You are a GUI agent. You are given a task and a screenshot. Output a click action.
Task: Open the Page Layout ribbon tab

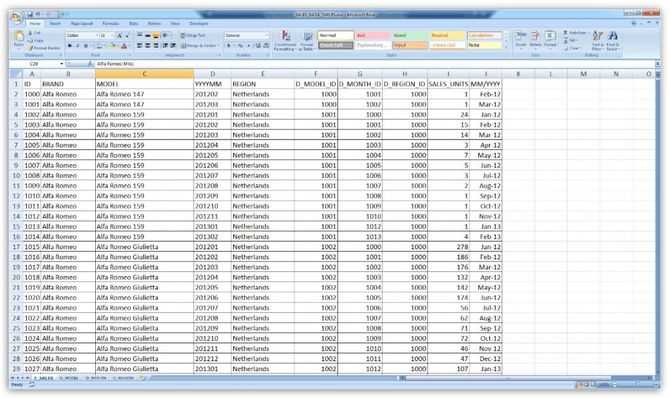(x=81, y=24)
